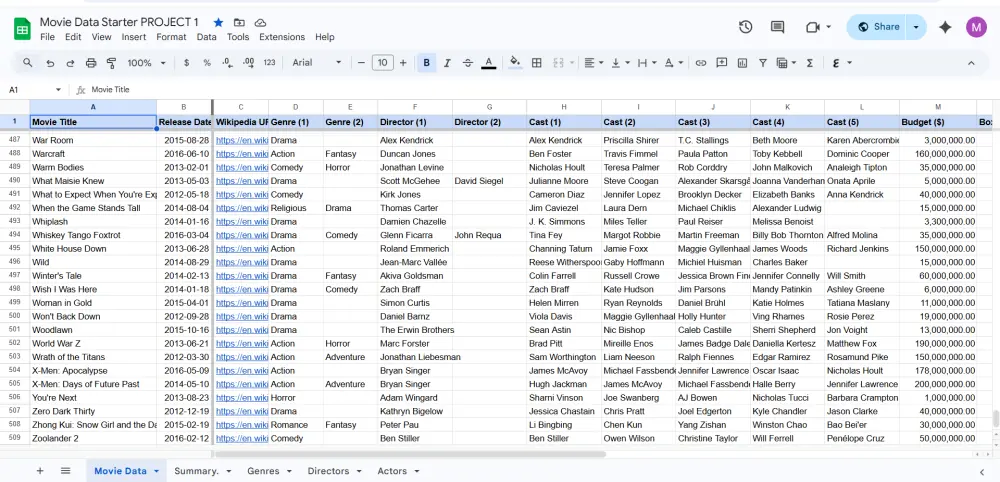Print the spreadsheet
Screen dimensions: 1000x482
tap(91, 63)
